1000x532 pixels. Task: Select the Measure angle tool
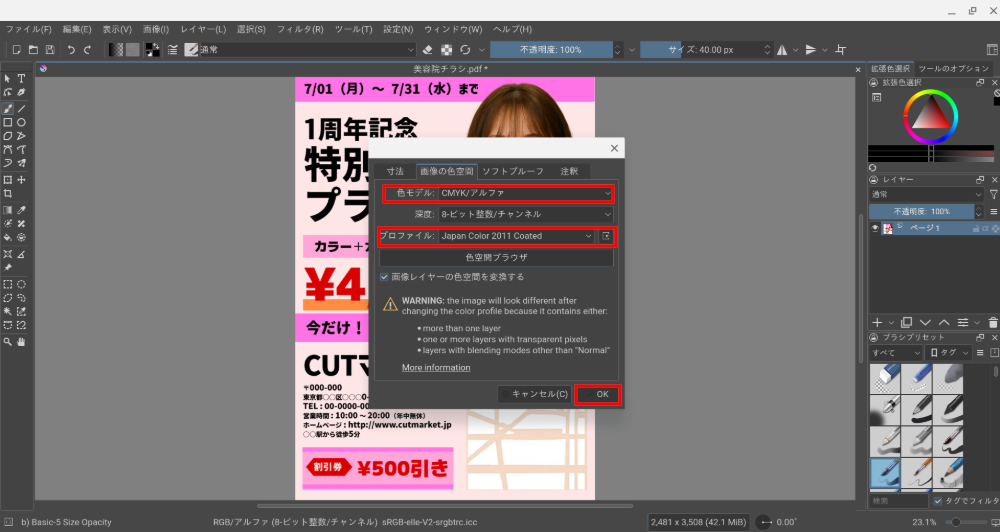pyautogui.click(x=21, y=254)
